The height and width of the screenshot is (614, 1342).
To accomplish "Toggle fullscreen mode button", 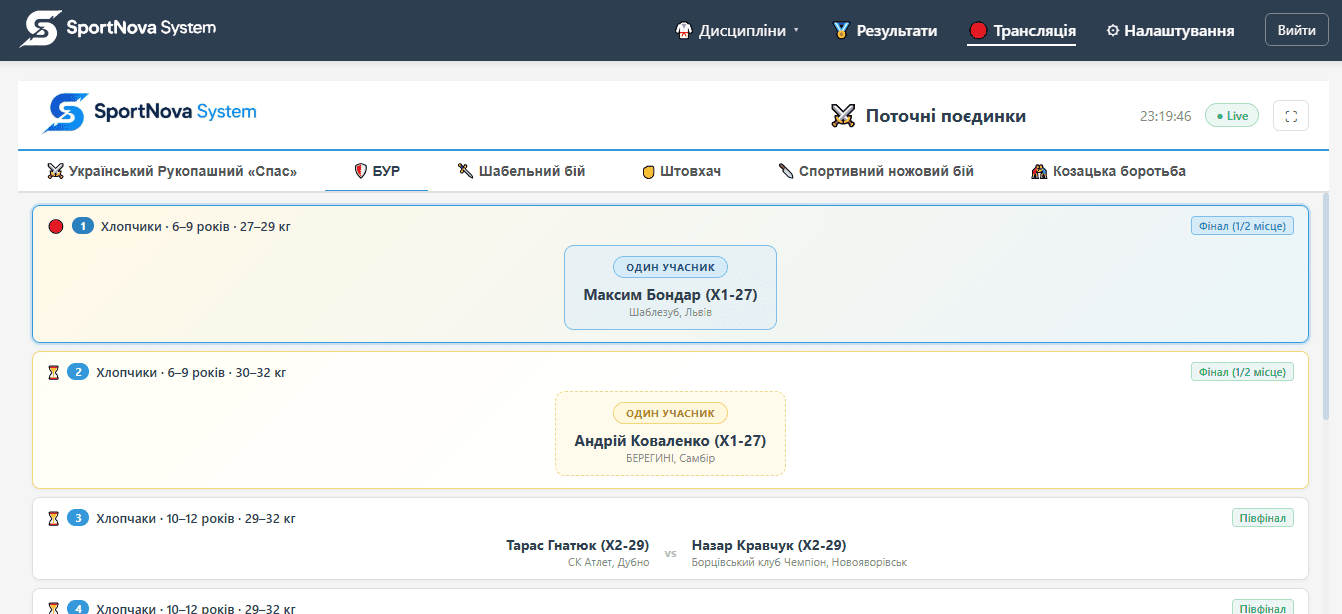I will click(1291, 116).
